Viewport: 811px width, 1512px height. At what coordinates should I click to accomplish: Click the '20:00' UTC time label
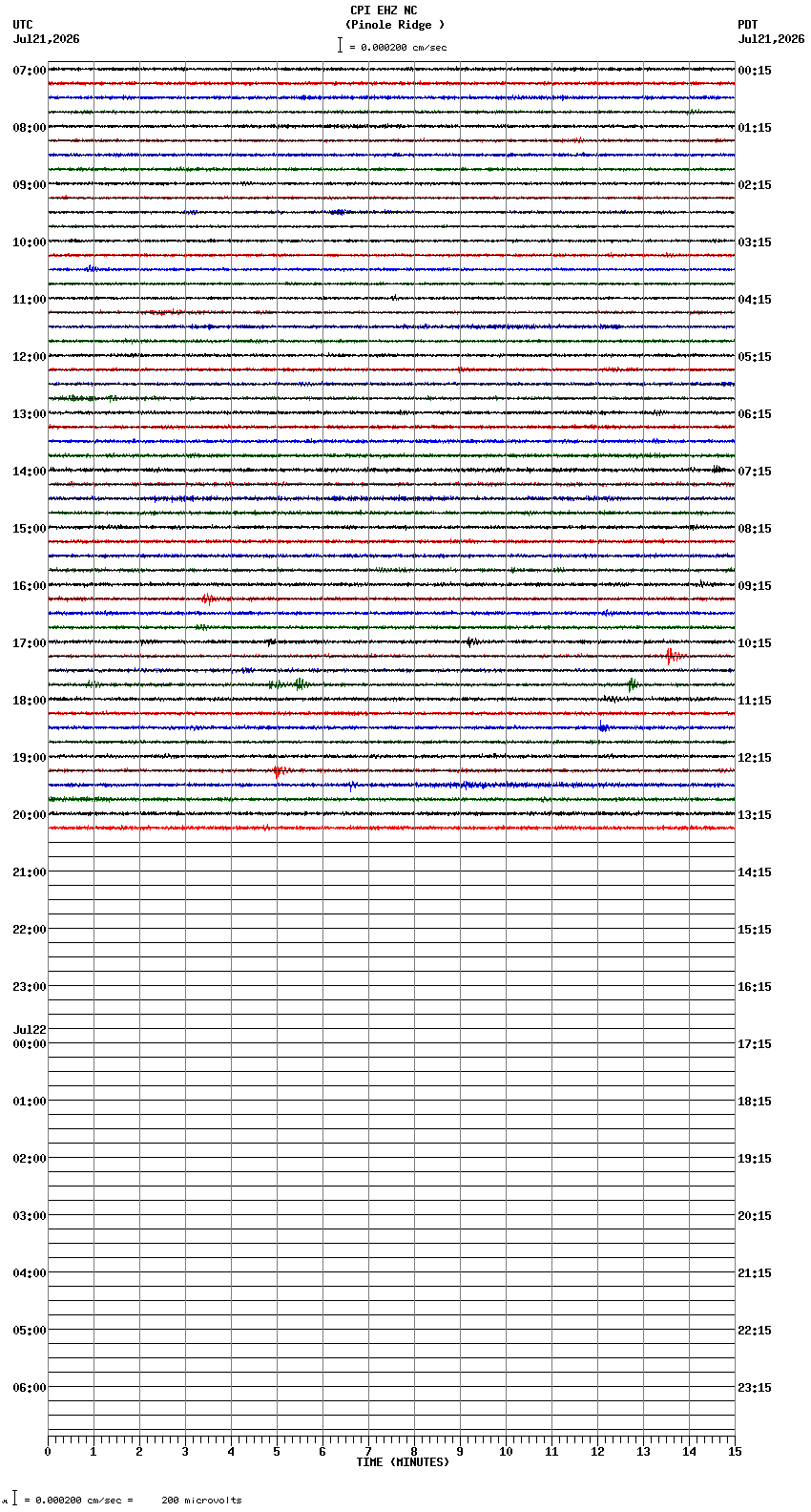pyautogui.click(x=30, y=815)
